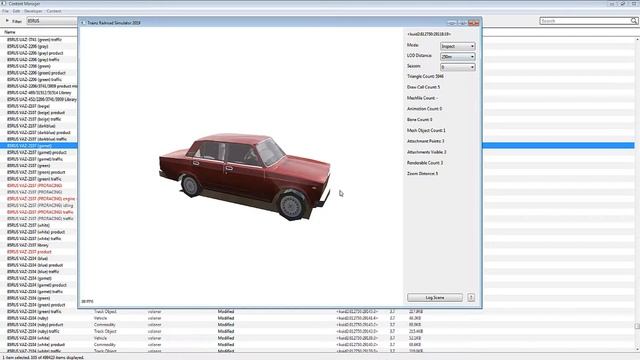Close the Trainz Railroad Simulator preview window
Viewport: 640px width, 360px height.
click(x=473, y=23)
